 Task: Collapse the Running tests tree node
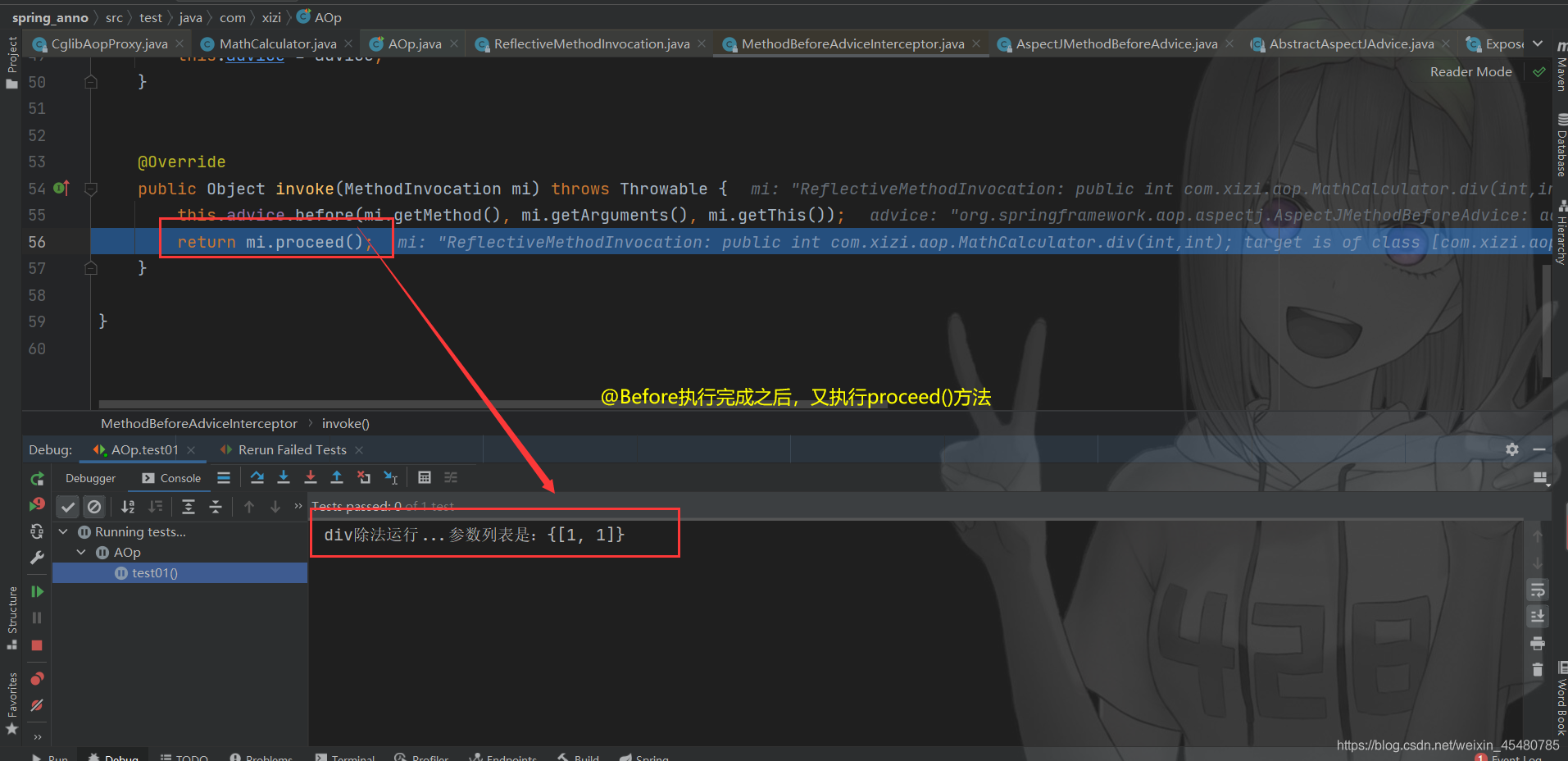[63, 531]
